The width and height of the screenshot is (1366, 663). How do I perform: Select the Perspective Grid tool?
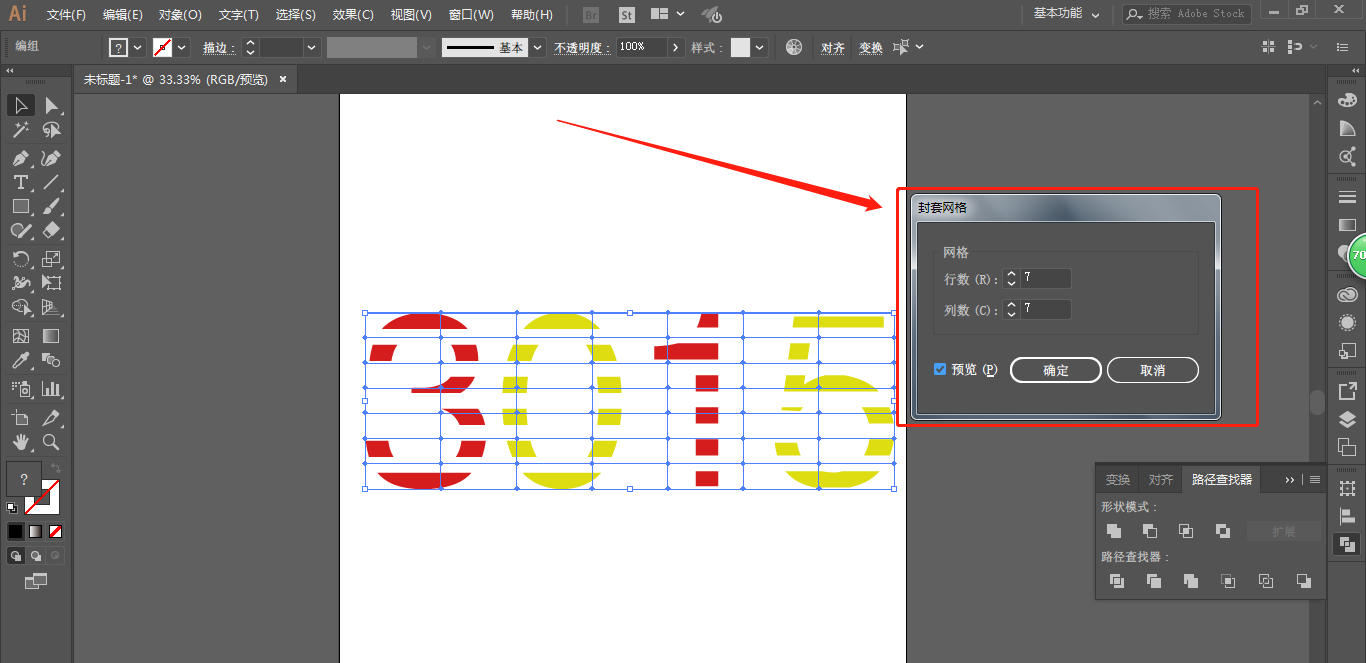tap(52, 307)
